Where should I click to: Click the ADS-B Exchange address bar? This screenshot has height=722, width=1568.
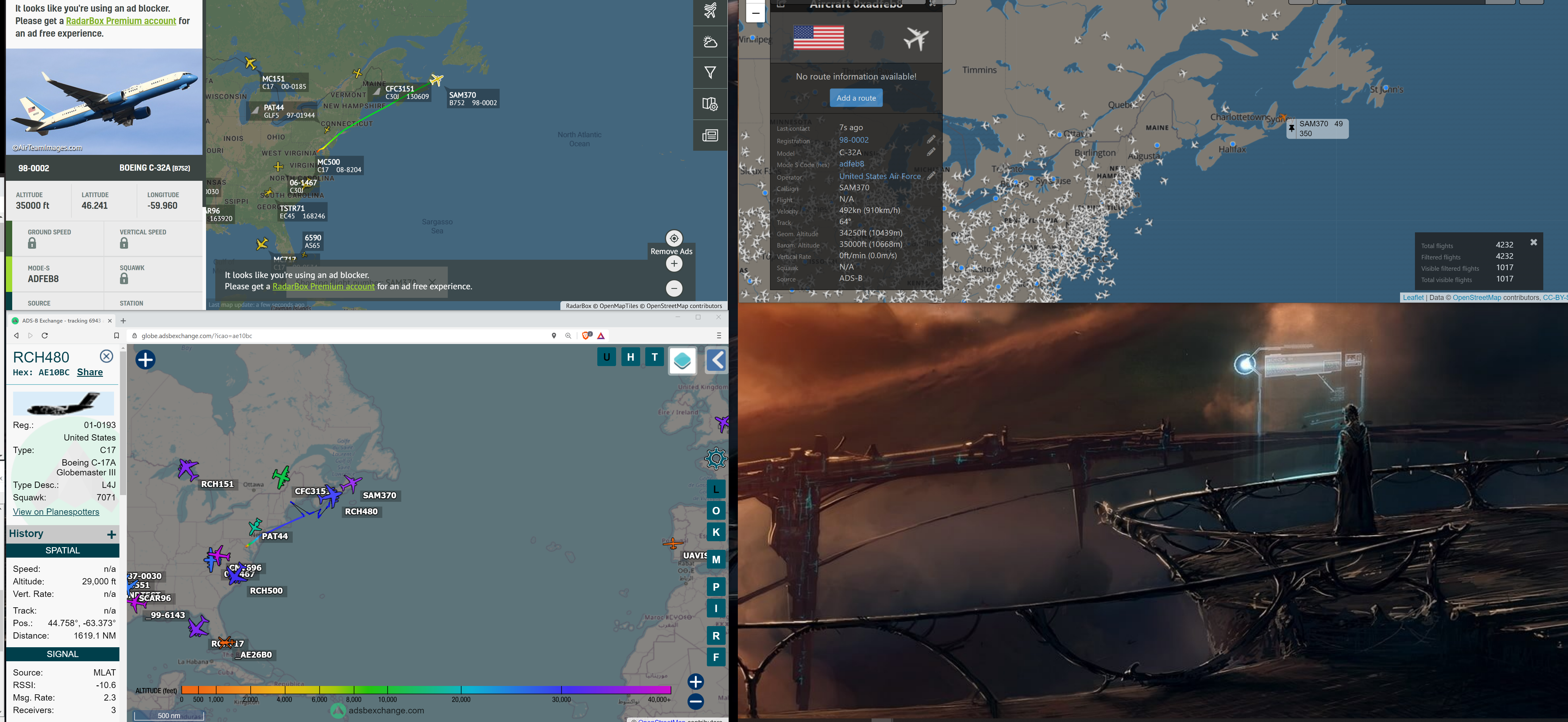click(341, 335)
